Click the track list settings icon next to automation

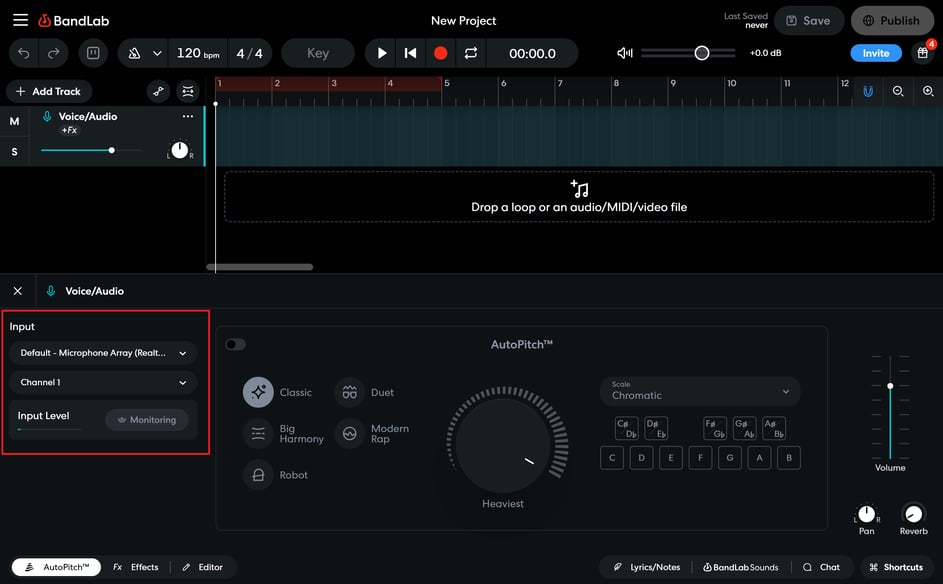pyautogui.click(x=188, y=91)
